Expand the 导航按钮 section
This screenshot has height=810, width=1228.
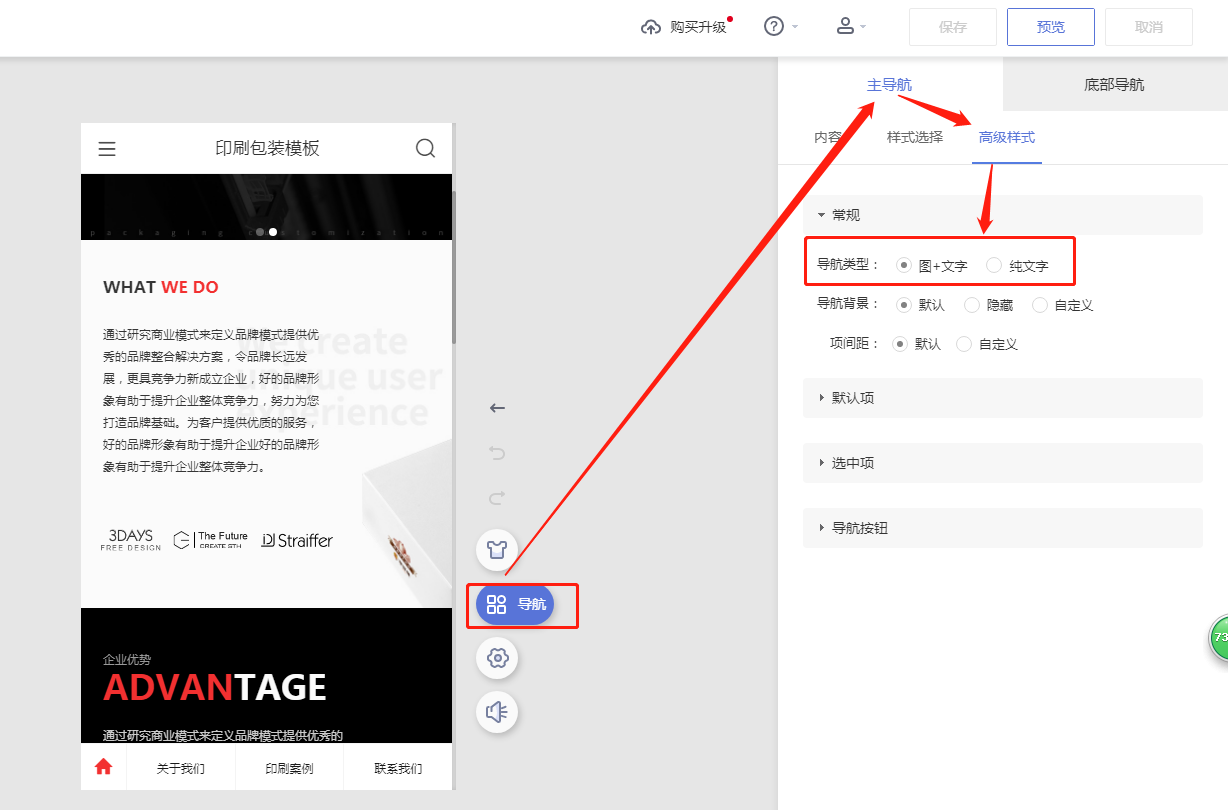pyautogui.click(x=1003, y=528)
